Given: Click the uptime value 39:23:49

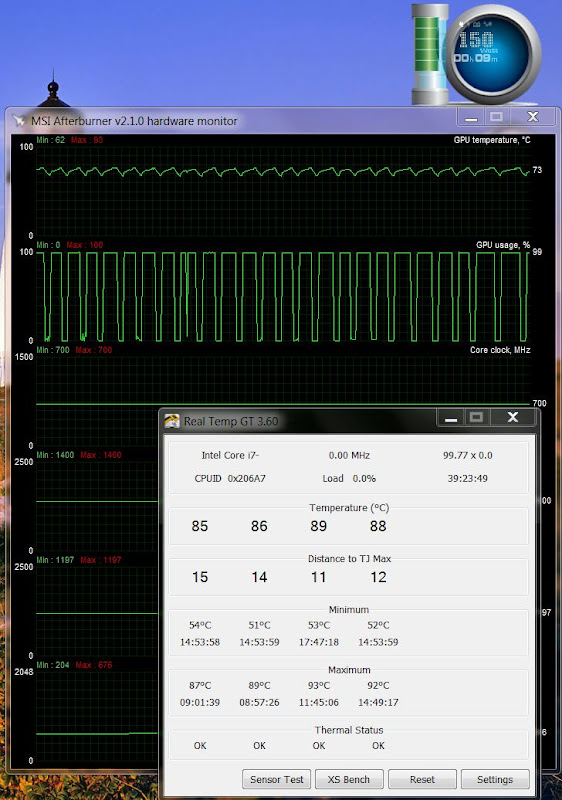Looking at the screenshot, I should pos(468,479).
